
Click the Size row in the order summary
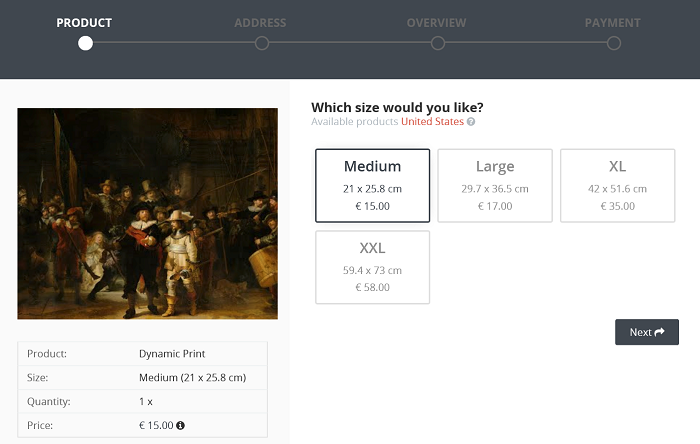(x=142, y=378)
